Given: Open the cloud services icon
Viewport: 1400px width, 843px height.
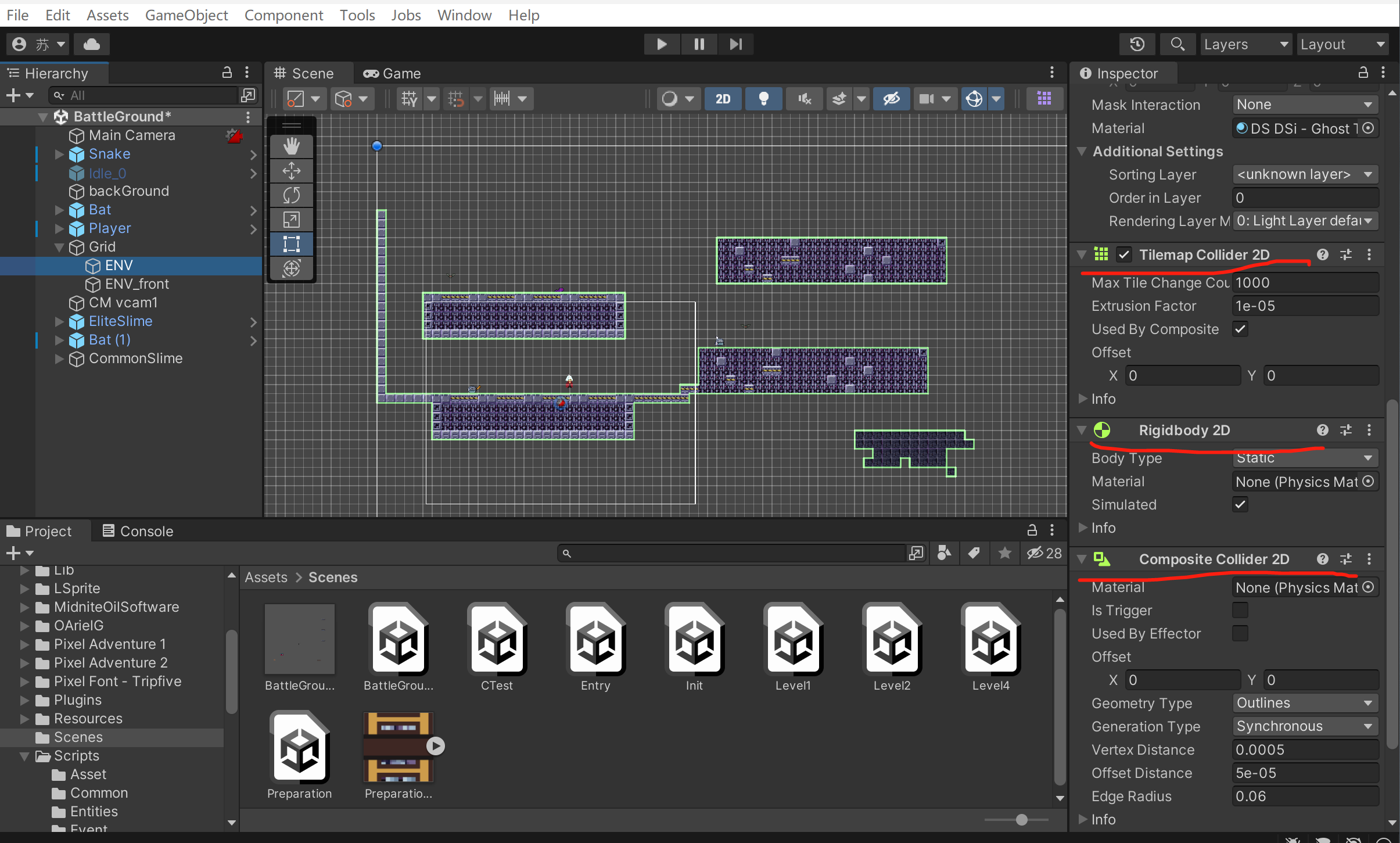Looking at the screenshot, I should point(91,44).
